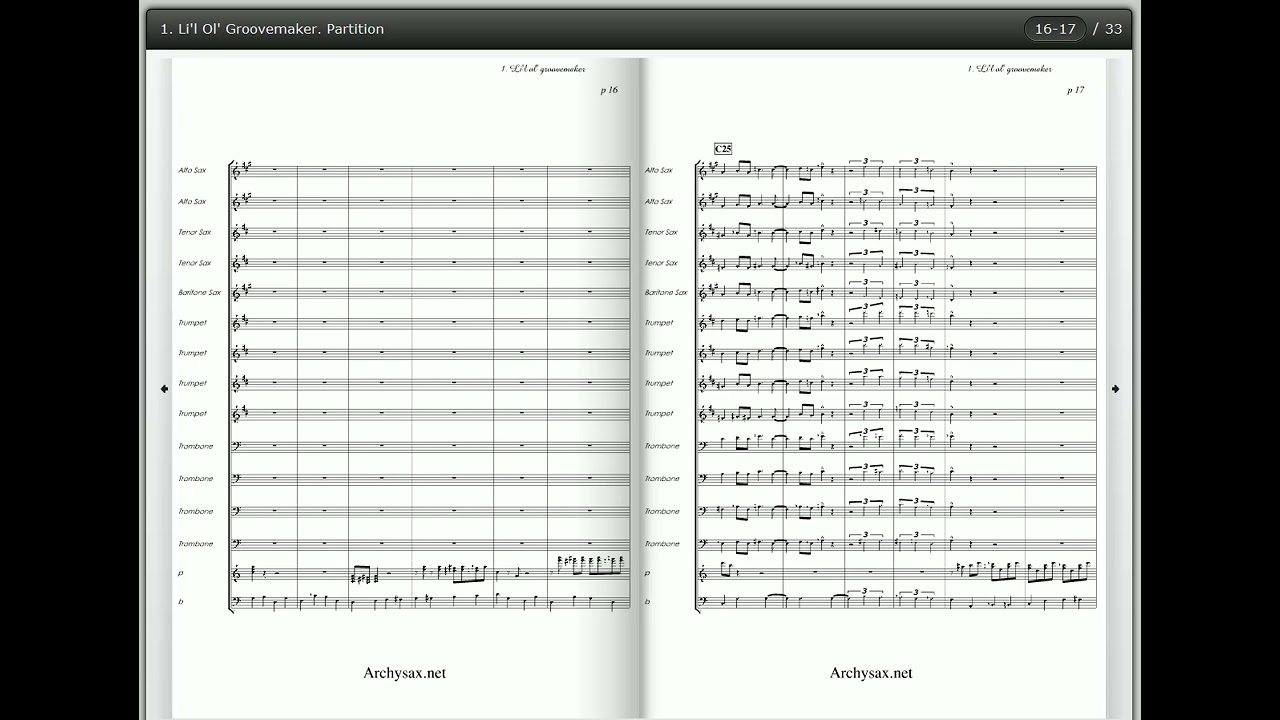
Task: Click the first Trumpet label on left page
Action: tap(192, 323)
